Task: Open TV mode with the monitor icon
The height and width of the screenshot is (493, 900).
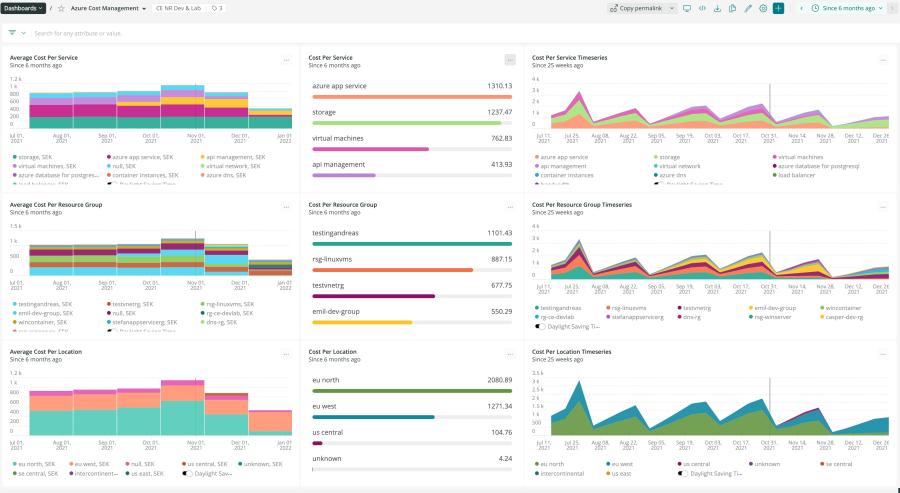Action: tap(686, 9)
